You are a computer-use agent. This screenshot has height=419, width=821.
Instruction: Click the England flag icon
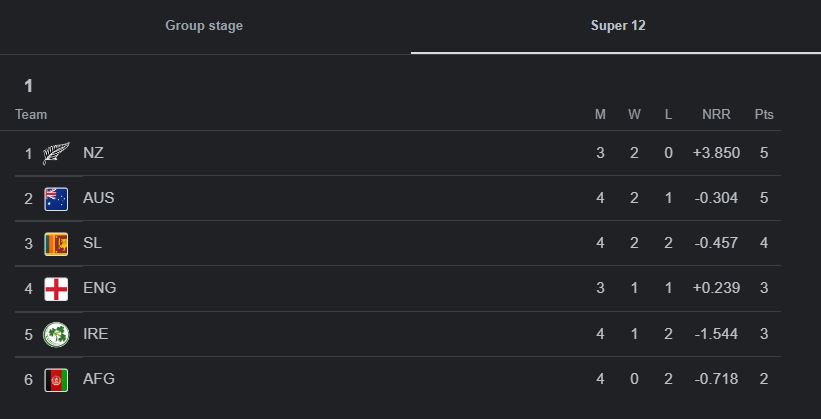56,288
